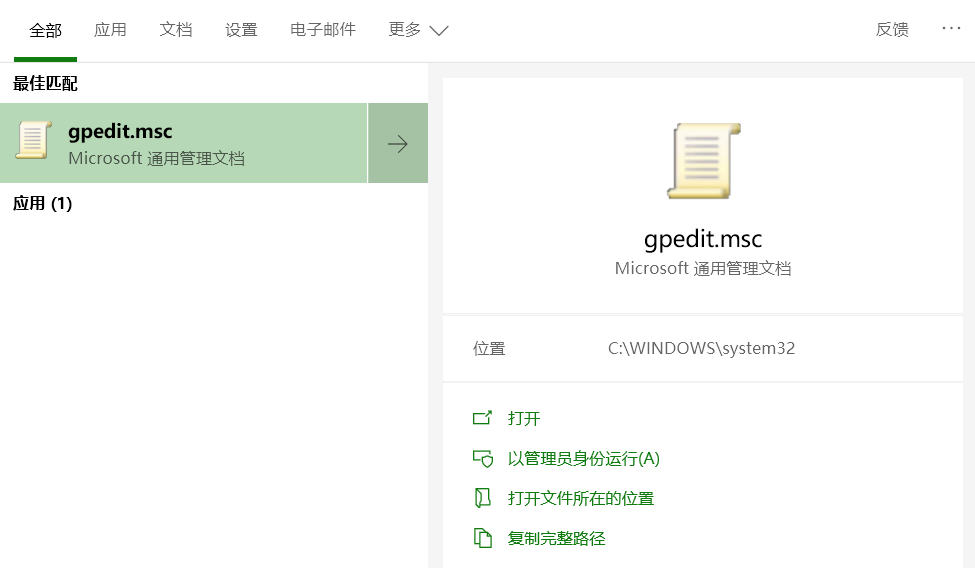Select the 设置 tab
This screenshot has width=975, height=568.
coord(241,30)
